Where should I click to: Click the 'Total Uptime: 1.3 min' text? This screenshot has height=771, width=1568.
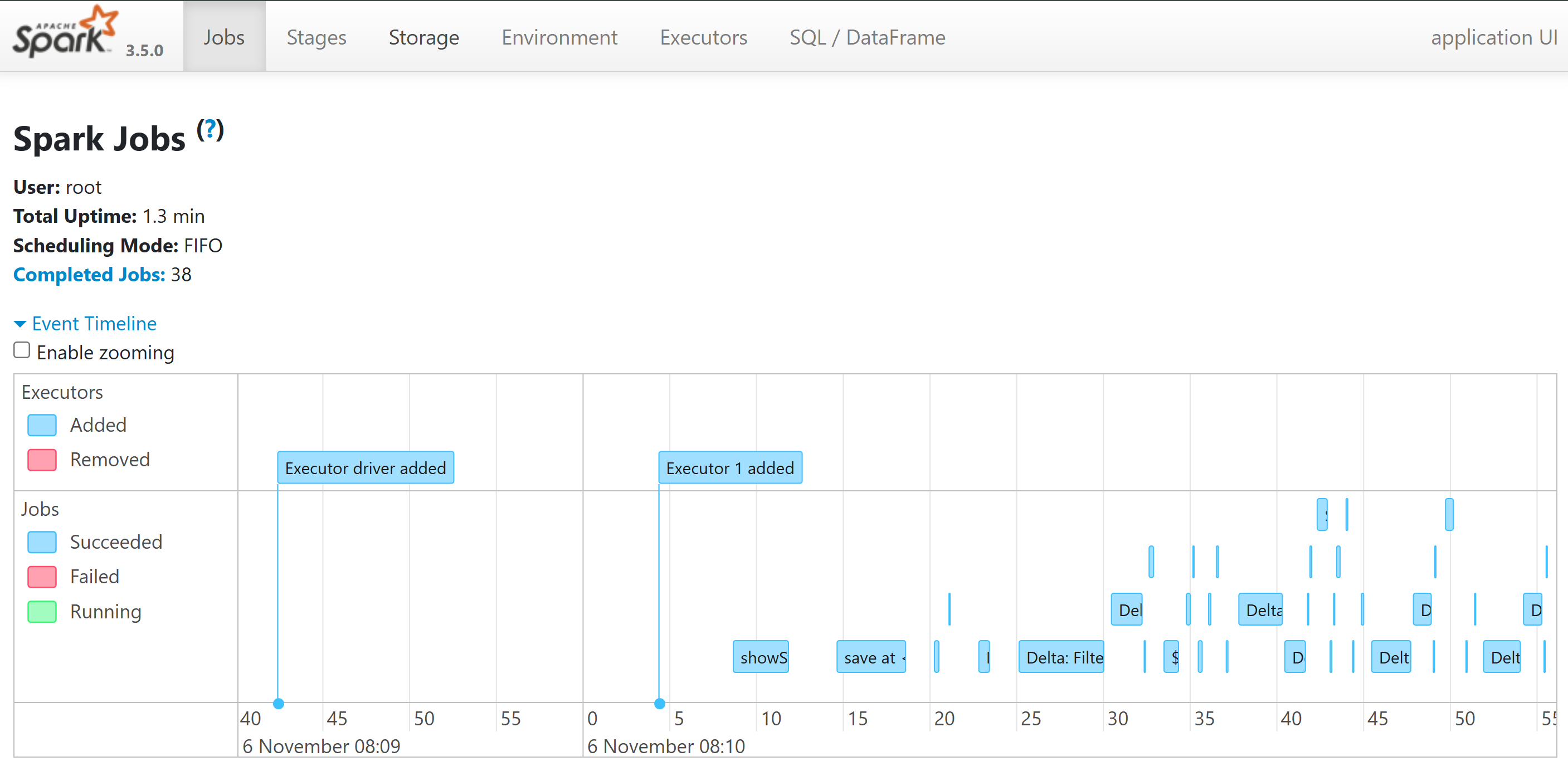pyautogui.click(x=109, y=216)
